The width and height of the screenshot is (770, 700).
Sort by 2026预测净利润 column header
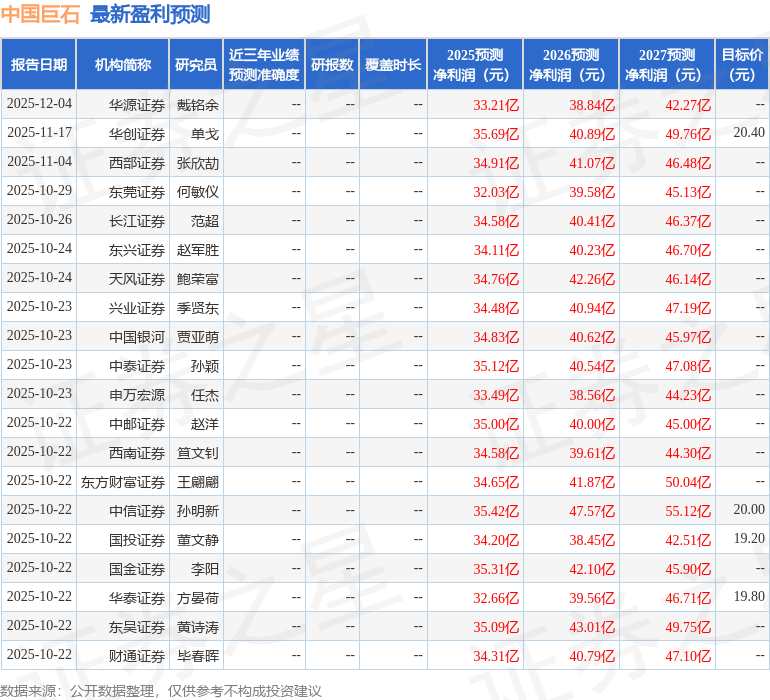click(x=571, y=65)
